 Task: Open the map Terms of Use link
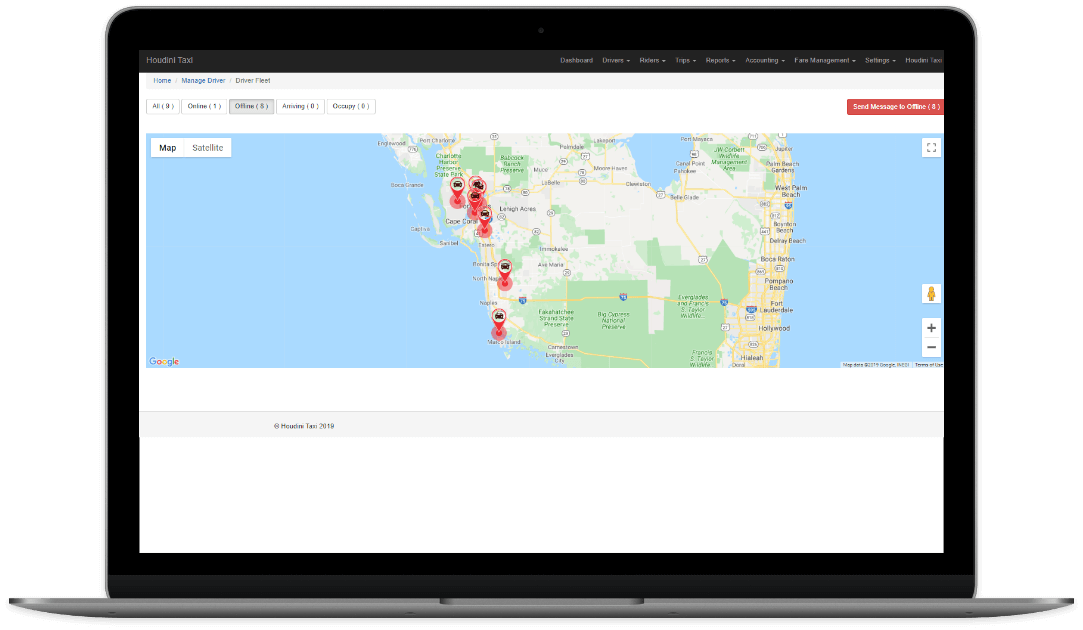tap(928, 365)
